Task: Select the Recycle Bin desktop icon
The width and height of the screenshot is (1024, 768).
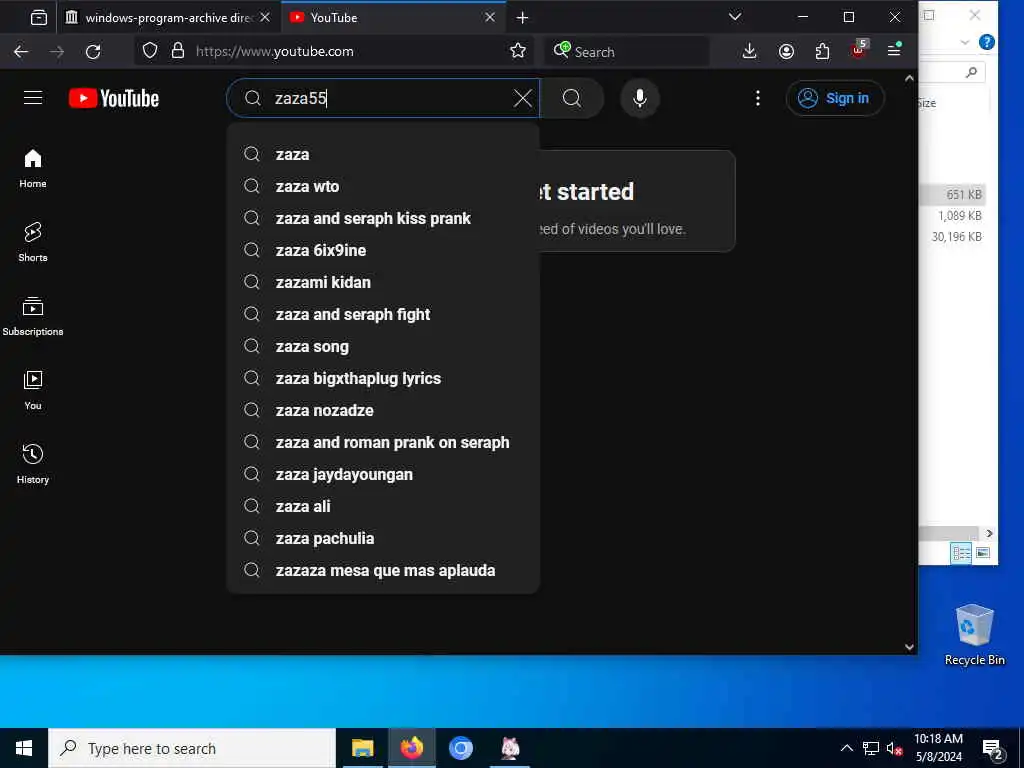Action: point(974,634)
